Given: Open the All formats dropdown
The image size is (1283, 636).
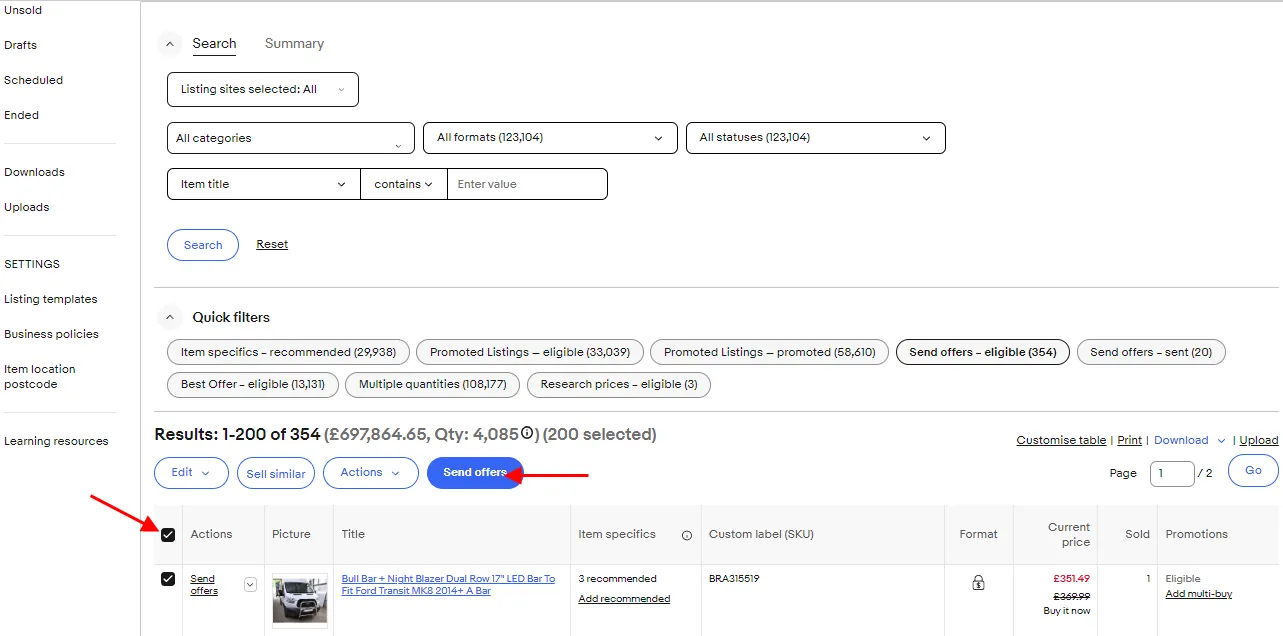Looking at the screenshot, I should 551,138.
